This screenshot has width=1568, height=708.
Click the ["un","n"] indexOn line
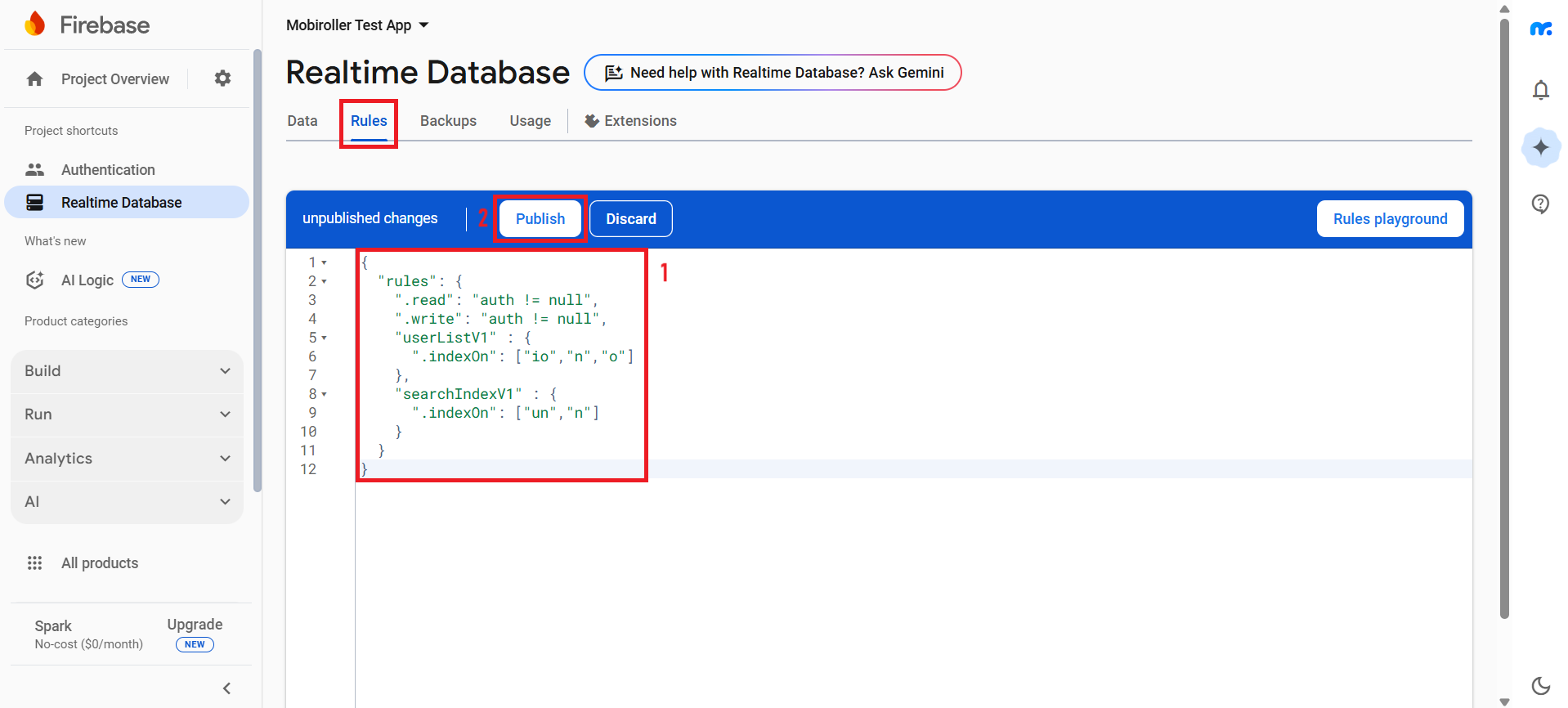coord(506,414)
